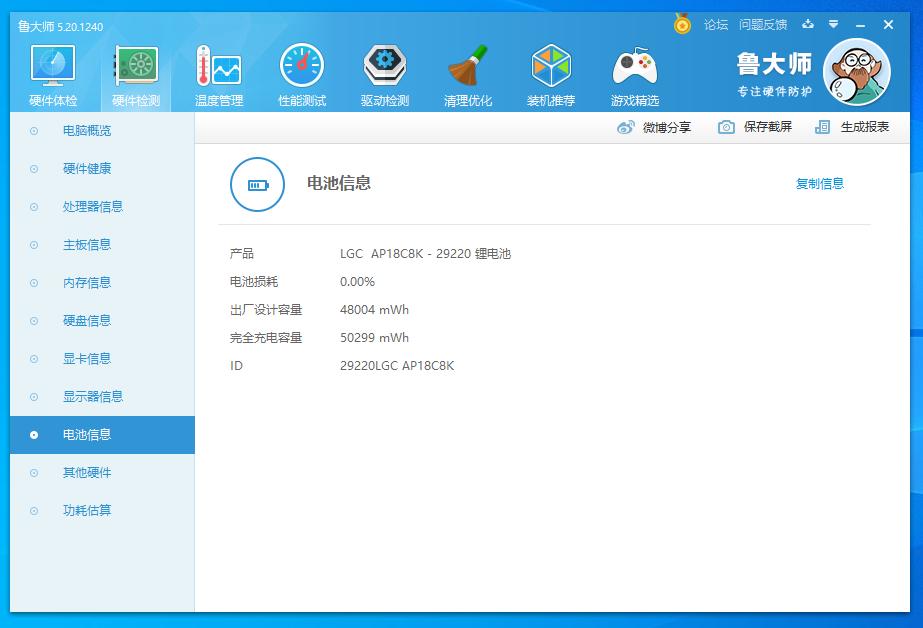This screenshot has height=628, width=923.
Task: Open the 清理优化 cleanup broom icon
Action: [x=468, y=76]
